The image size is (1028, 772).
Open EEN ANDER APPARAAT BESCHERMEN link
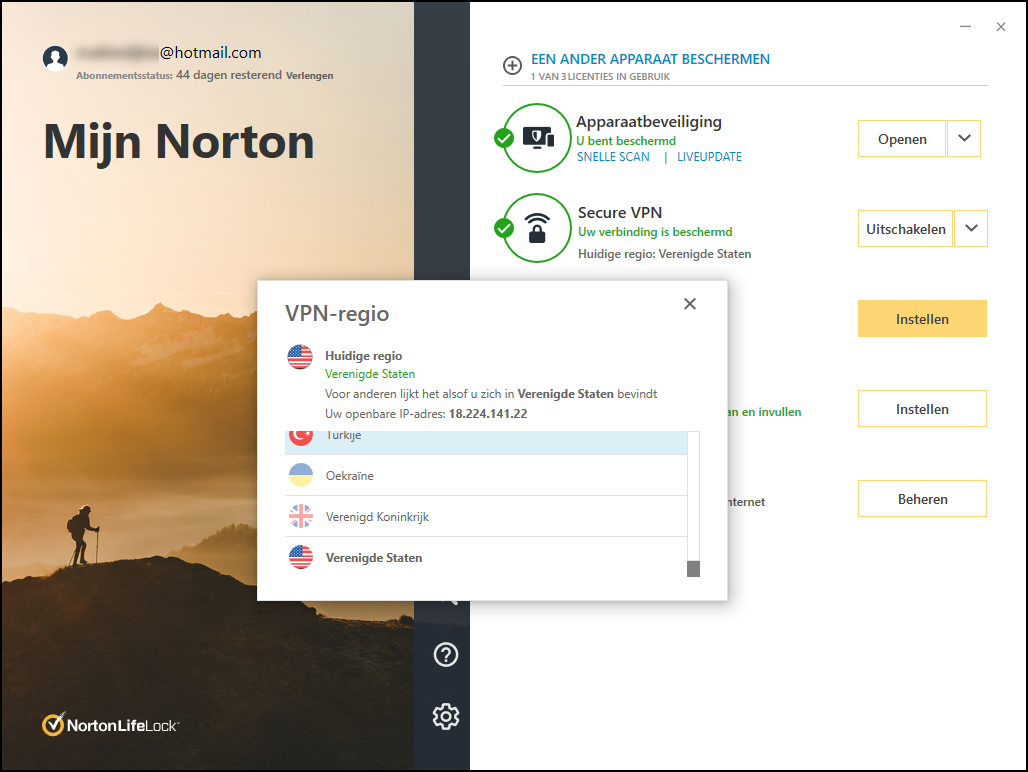pyautogui.click(x=650, y=59)
